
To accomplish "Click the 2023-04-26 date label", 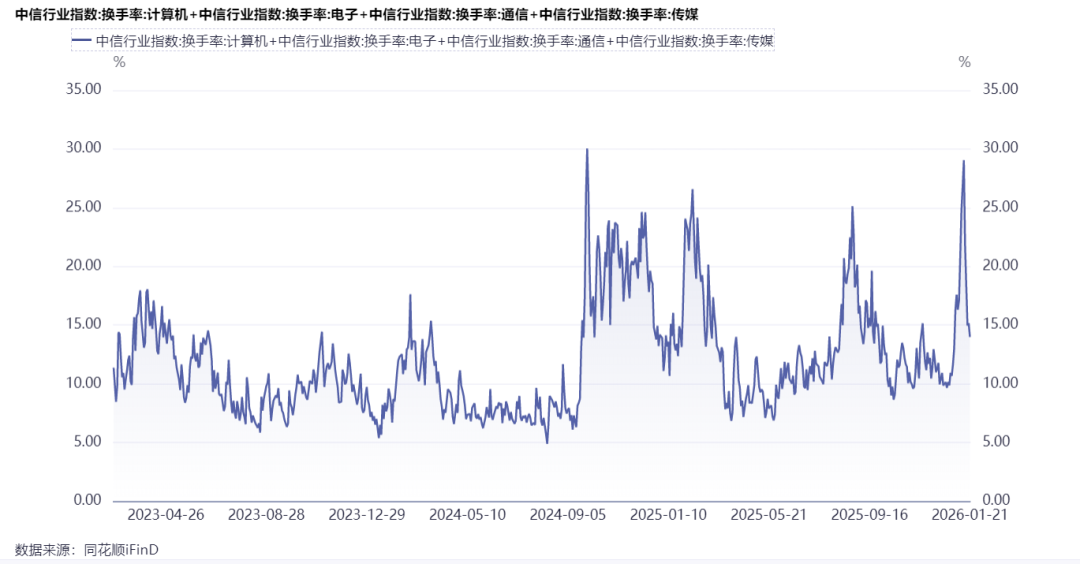I will click(x=166, y=514).
